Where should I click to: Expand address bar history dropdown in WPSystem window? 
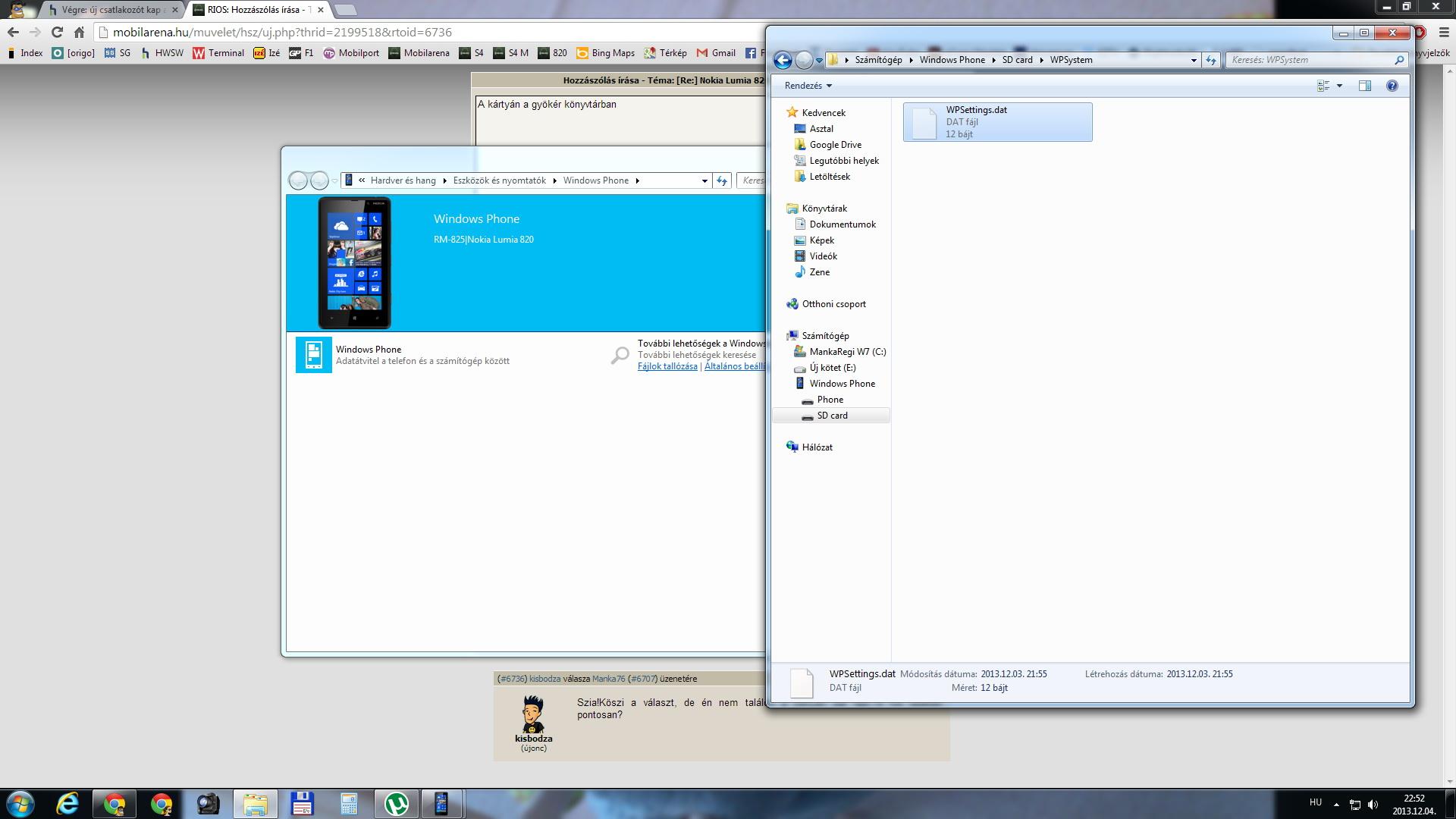[x=1194, y=60]
